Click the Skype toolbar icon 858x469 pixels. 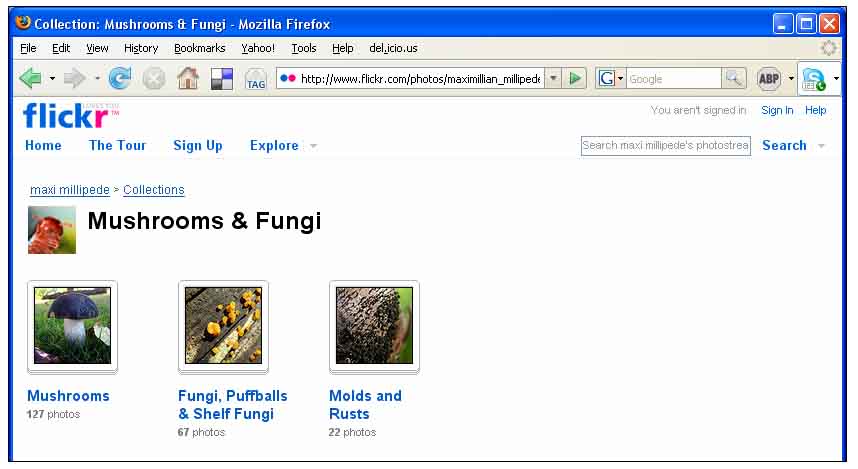[814, 78]
